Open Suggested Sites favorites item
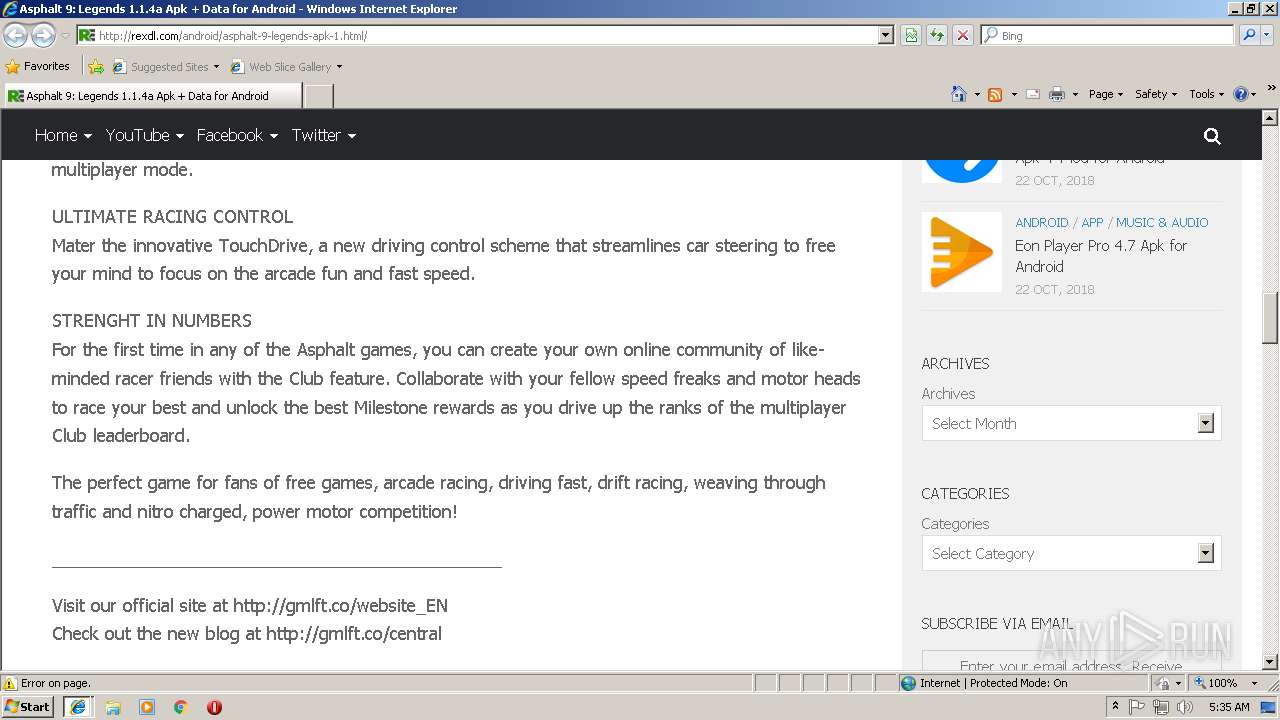The width and height of the screenshot is (1280, 720). (x=165, y=67)
